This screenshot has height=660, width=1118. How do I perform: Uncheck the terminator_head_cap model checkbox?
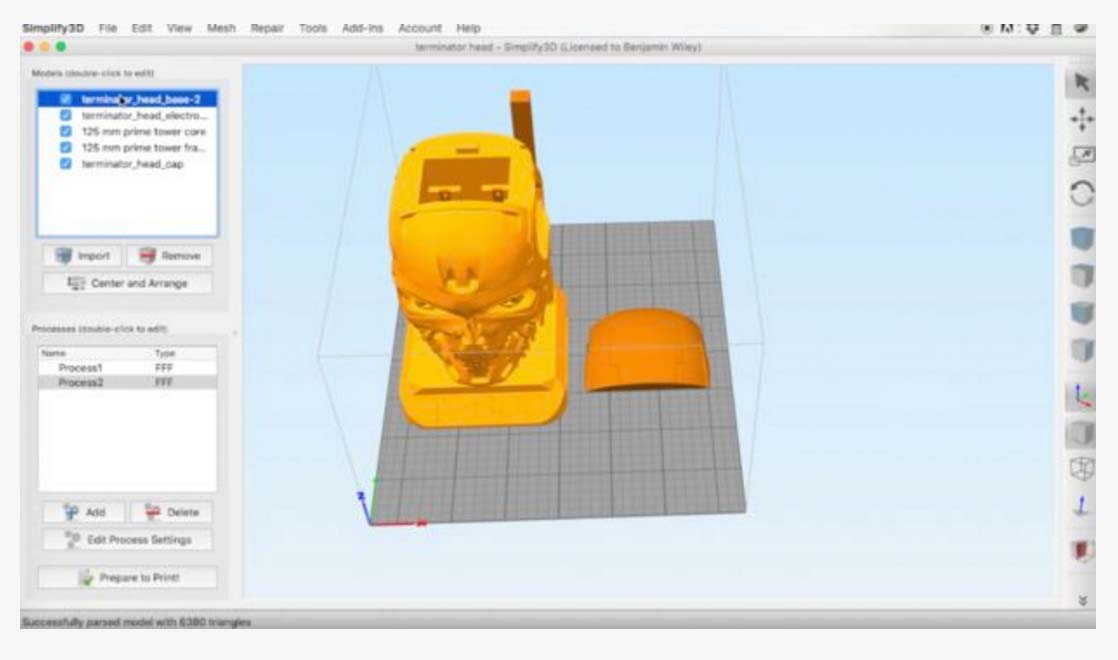66,164
